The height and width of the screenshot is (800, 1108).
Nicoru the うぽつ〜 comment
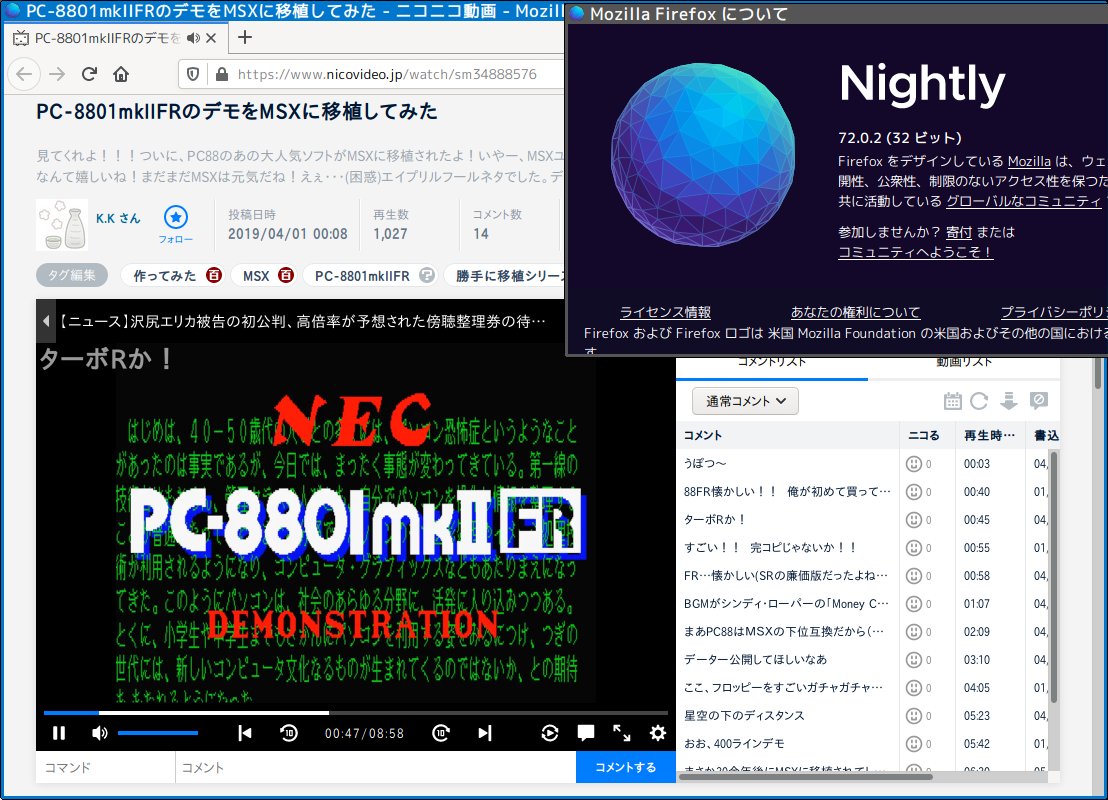(914, 464)
